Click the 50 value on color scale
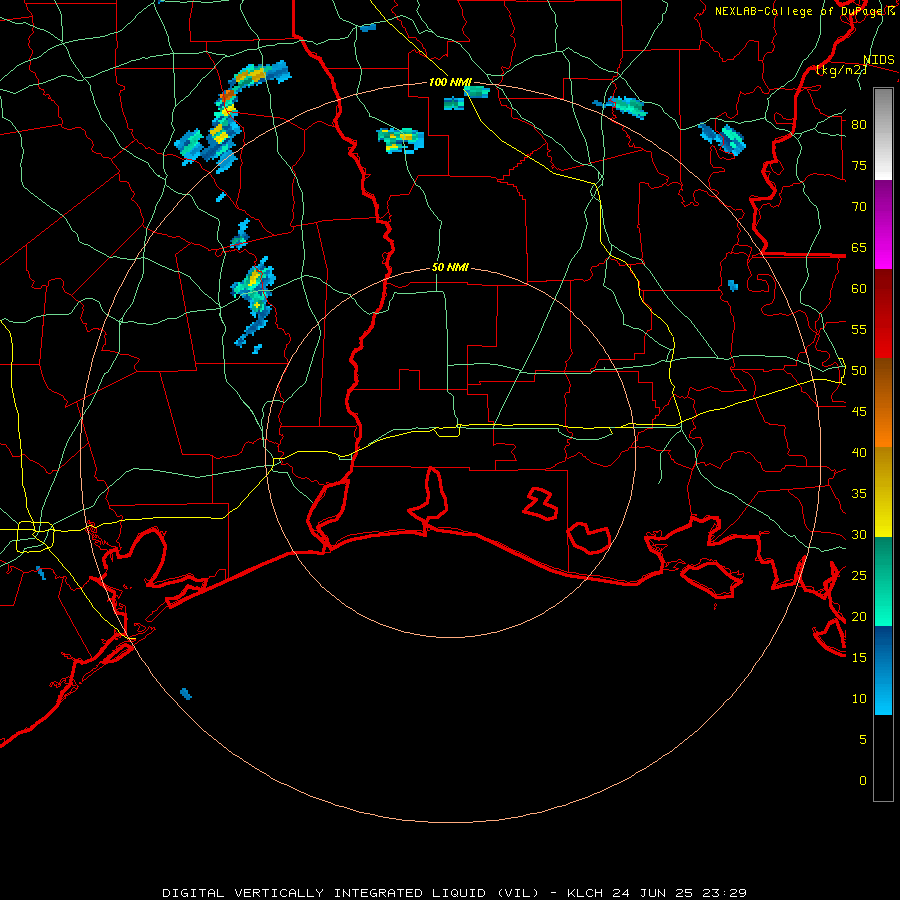The image size is (900, 900). [859, 371]
